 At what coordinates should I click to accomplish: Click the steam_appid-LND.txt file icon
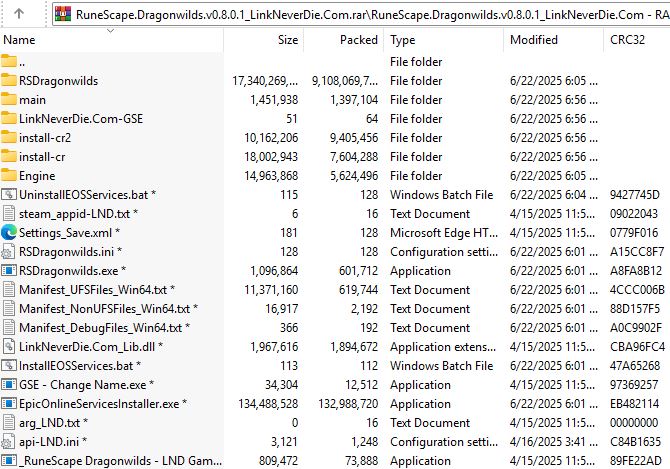click(9, 214)
